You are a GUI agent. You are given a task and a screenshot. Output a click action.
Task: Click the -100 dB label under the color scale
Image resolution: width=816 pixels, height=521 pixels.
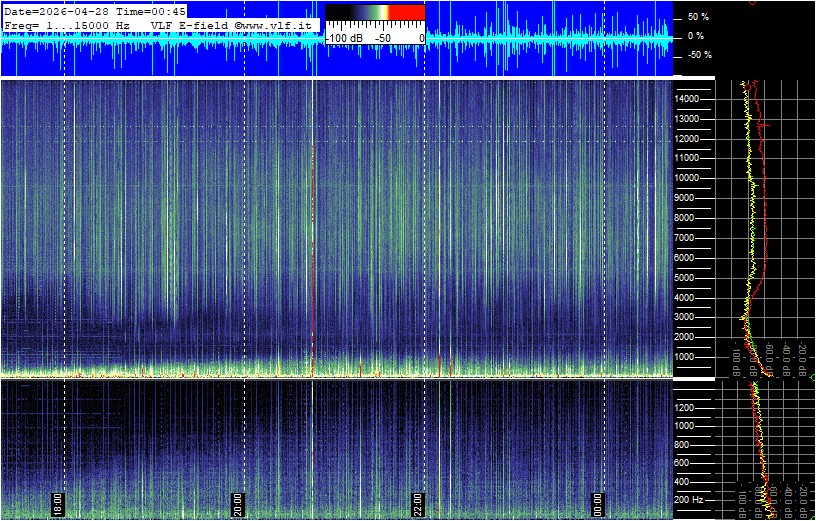pos(345,39)
